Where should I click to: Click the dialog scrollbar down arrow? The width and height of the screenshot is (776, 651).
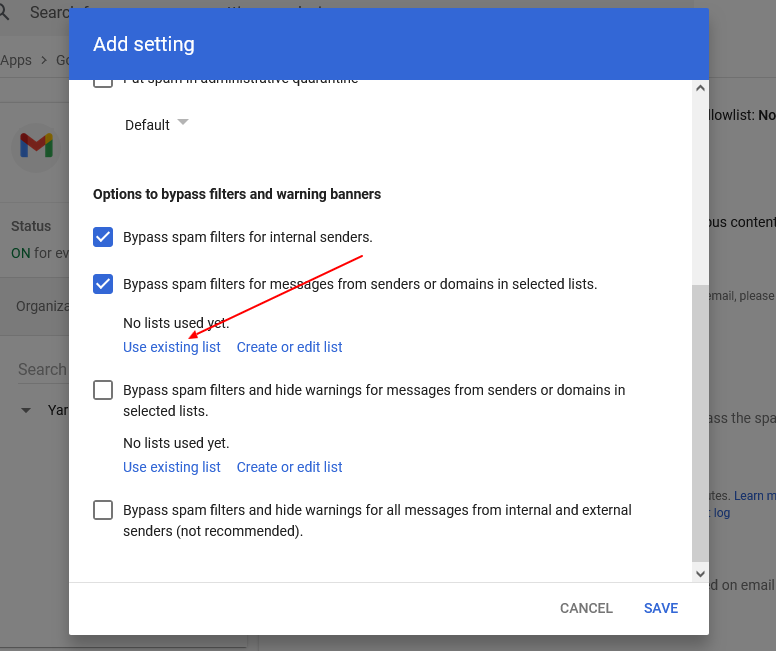pos(700,574)
